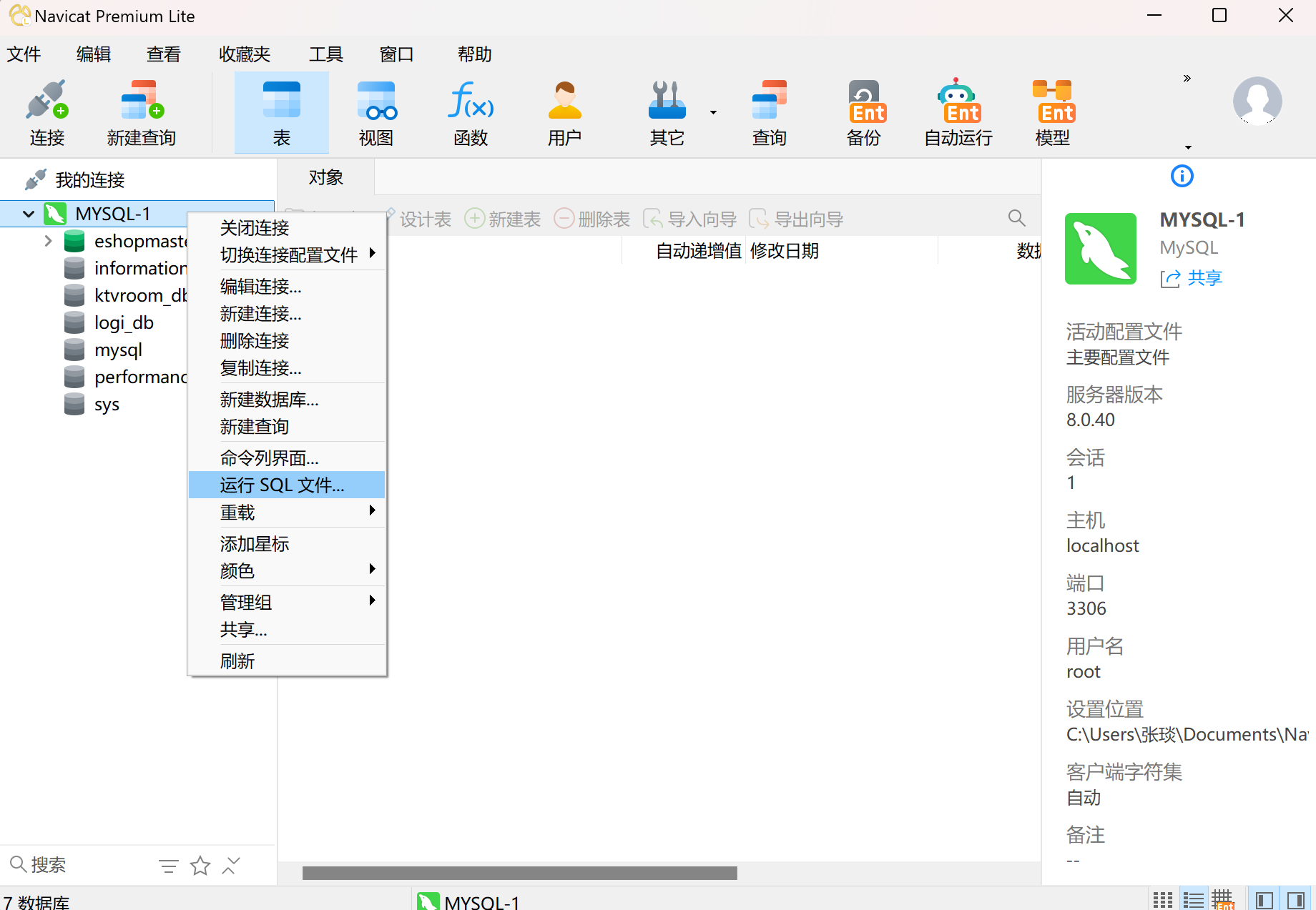Open the 查询 queries toolbar icon
Viewport: 1316px width, 910px height.
[x=770, y=113]
